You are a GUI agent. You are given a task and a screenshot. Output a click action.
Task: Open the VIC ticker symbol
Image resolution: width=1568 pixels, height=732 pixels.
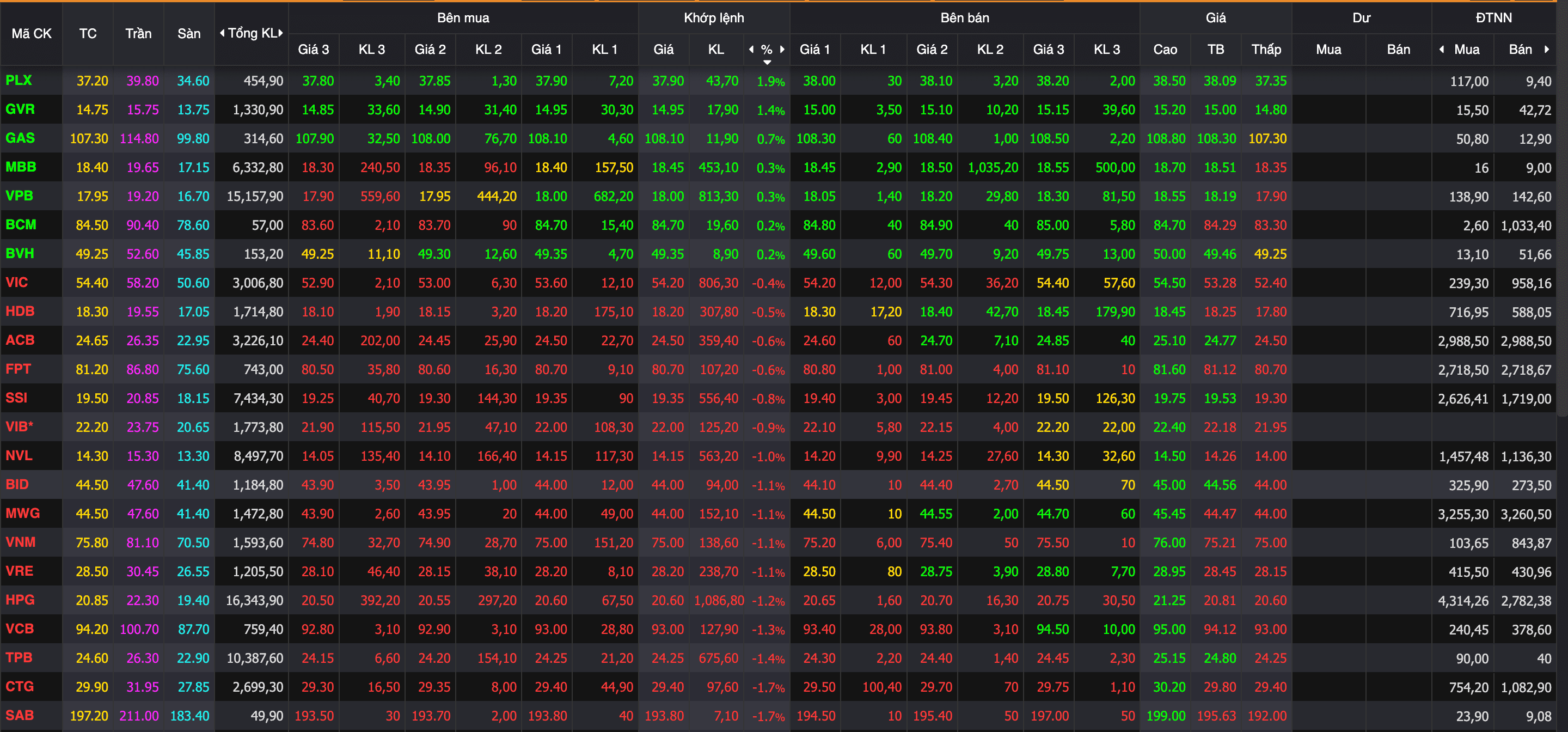pyautogui.click(x=16, y=282)
